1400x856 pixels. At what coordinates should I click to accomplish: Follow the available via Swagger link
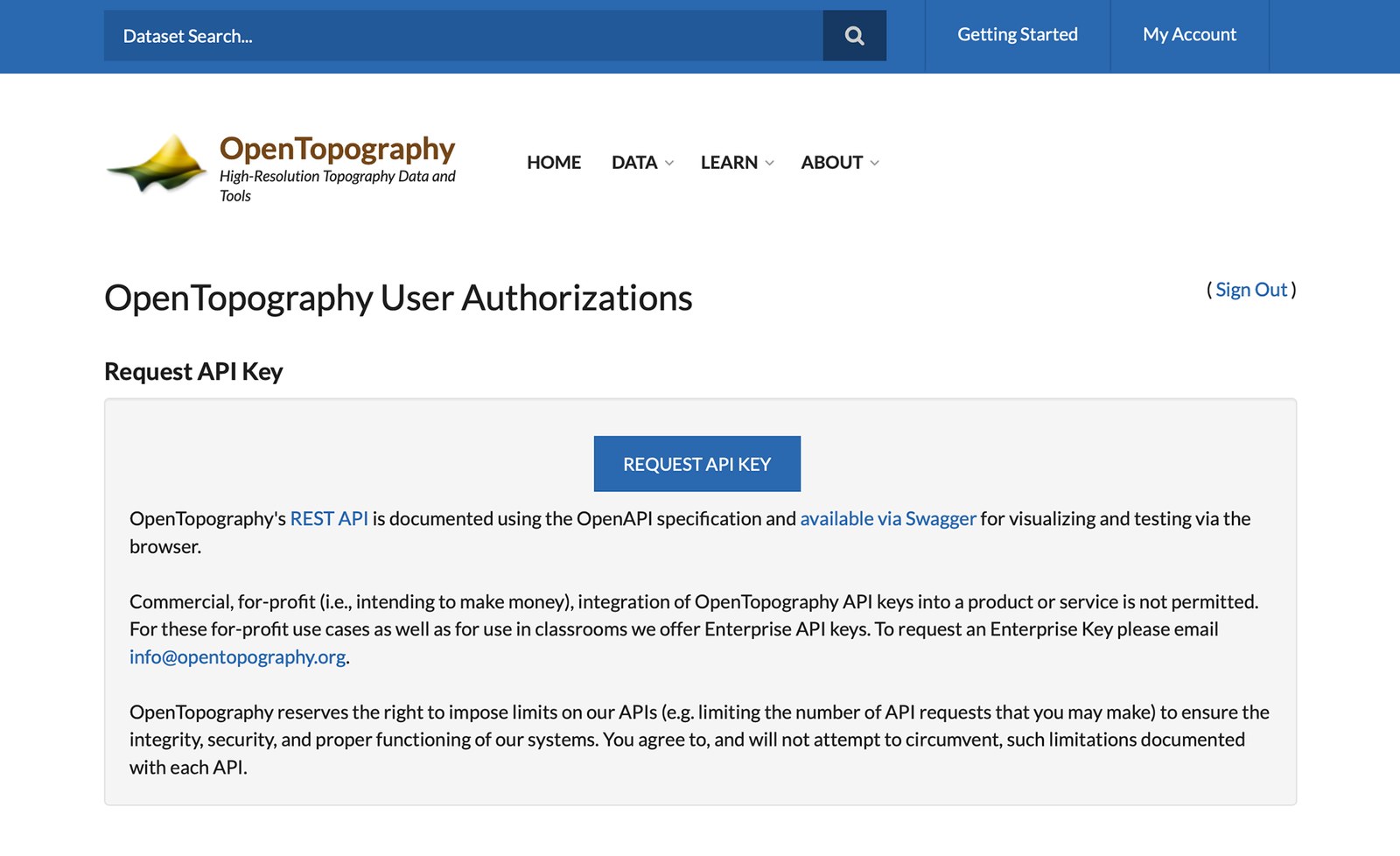(888, 519)
